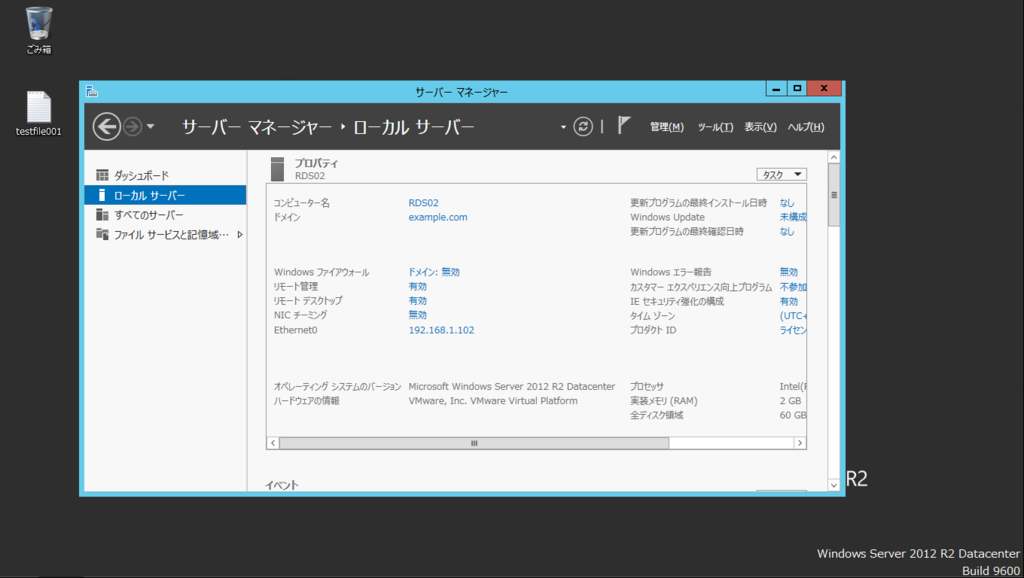1024x578 pixels.
Task: Open the 表示(V) menu
Action: point(760,127)
